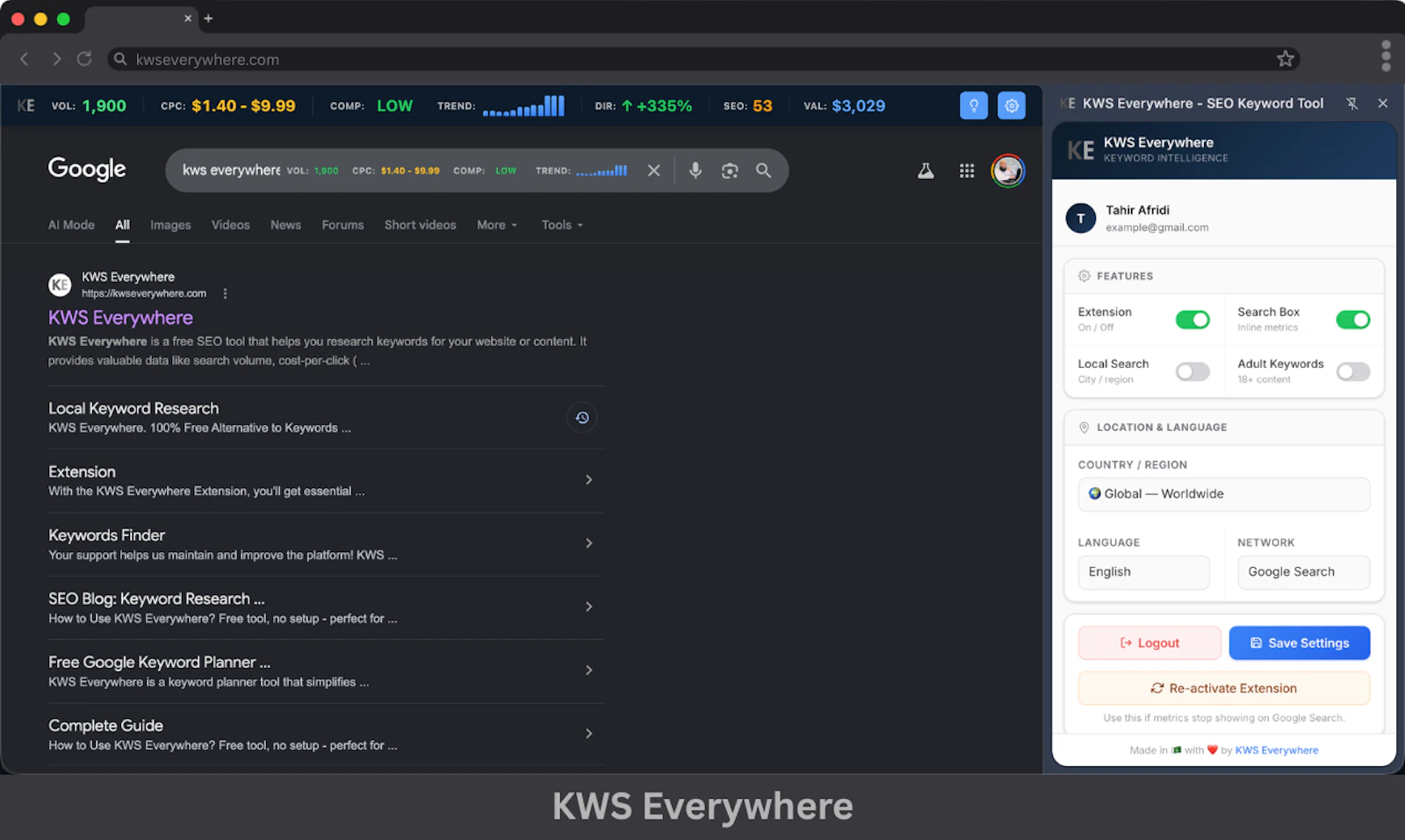
Task: Expand the More search filter menu
Action: click(497, 225)
